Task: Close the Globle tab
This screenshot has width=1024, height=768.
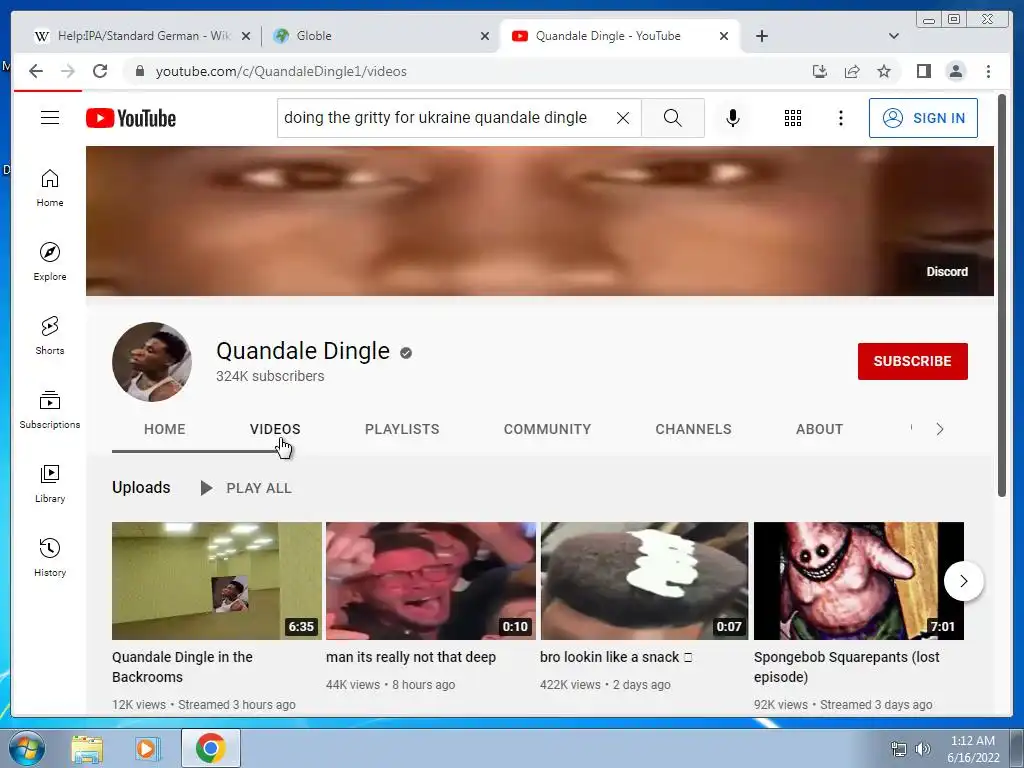Action: tap(485, 36)
